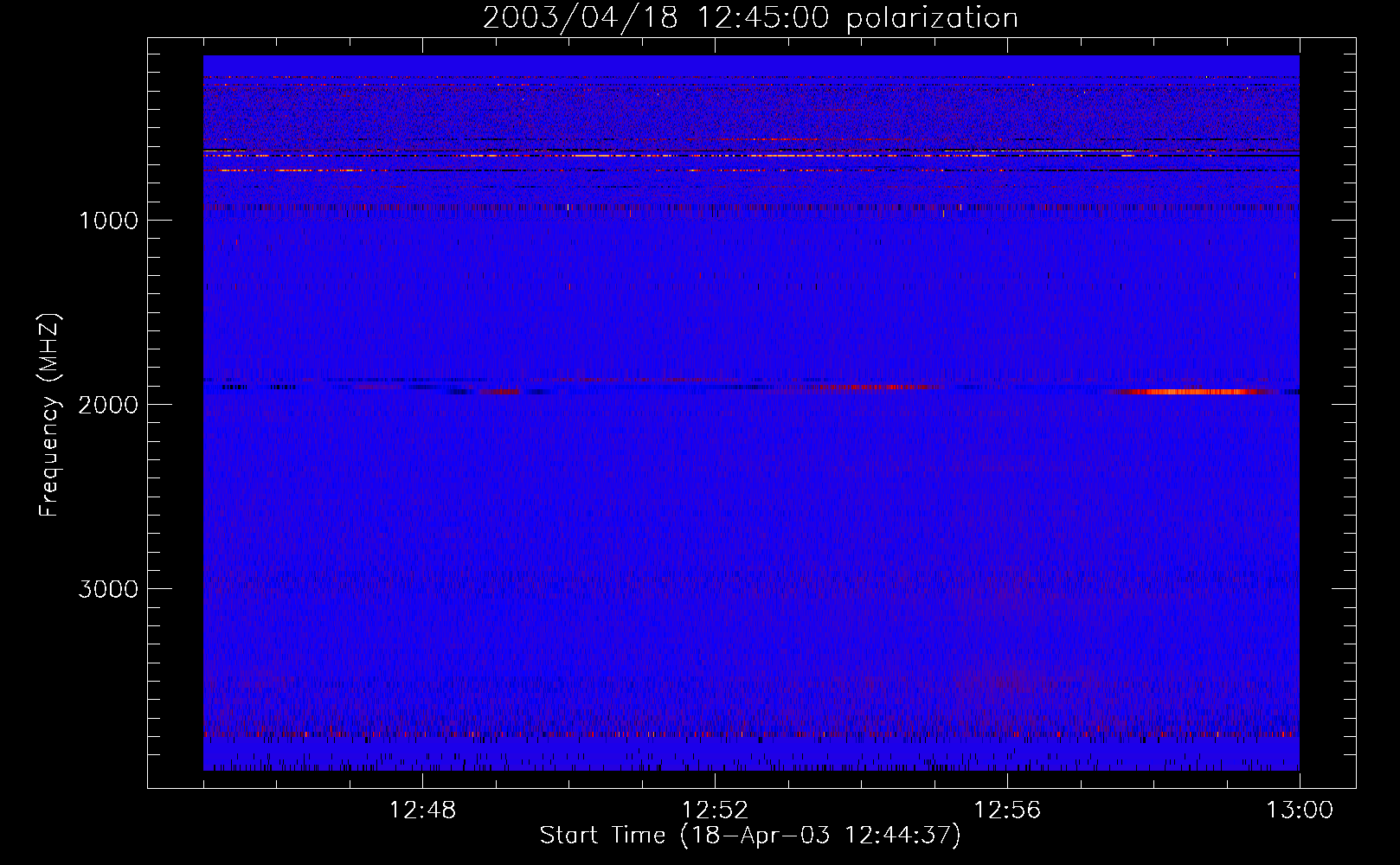Click the 12:52 time tick label
This screenshot has height=865, width=1400.
pyautogui.click(x=715, y=811)
